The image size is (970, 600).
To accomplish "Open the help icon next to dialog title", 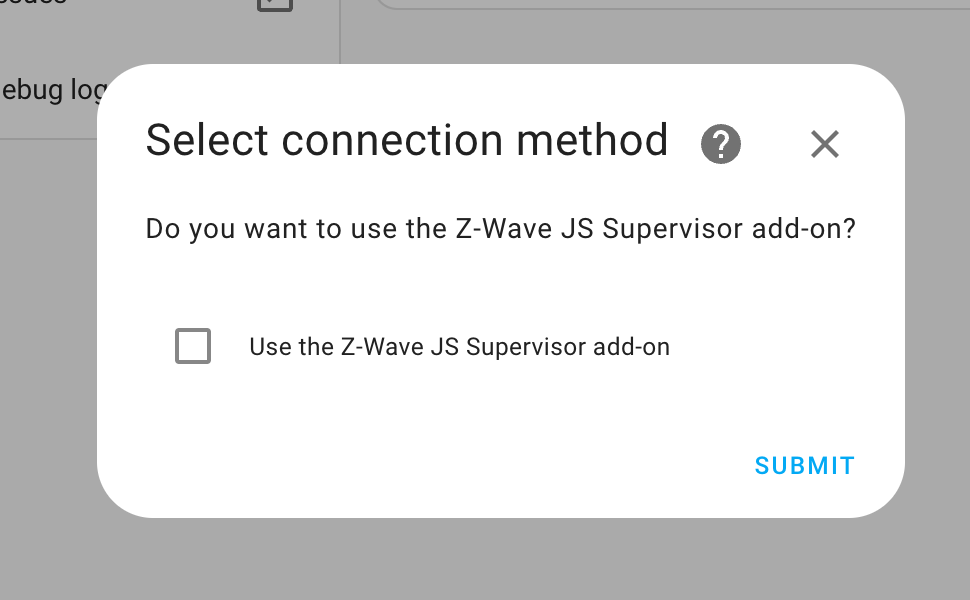I will click(720, 144).
